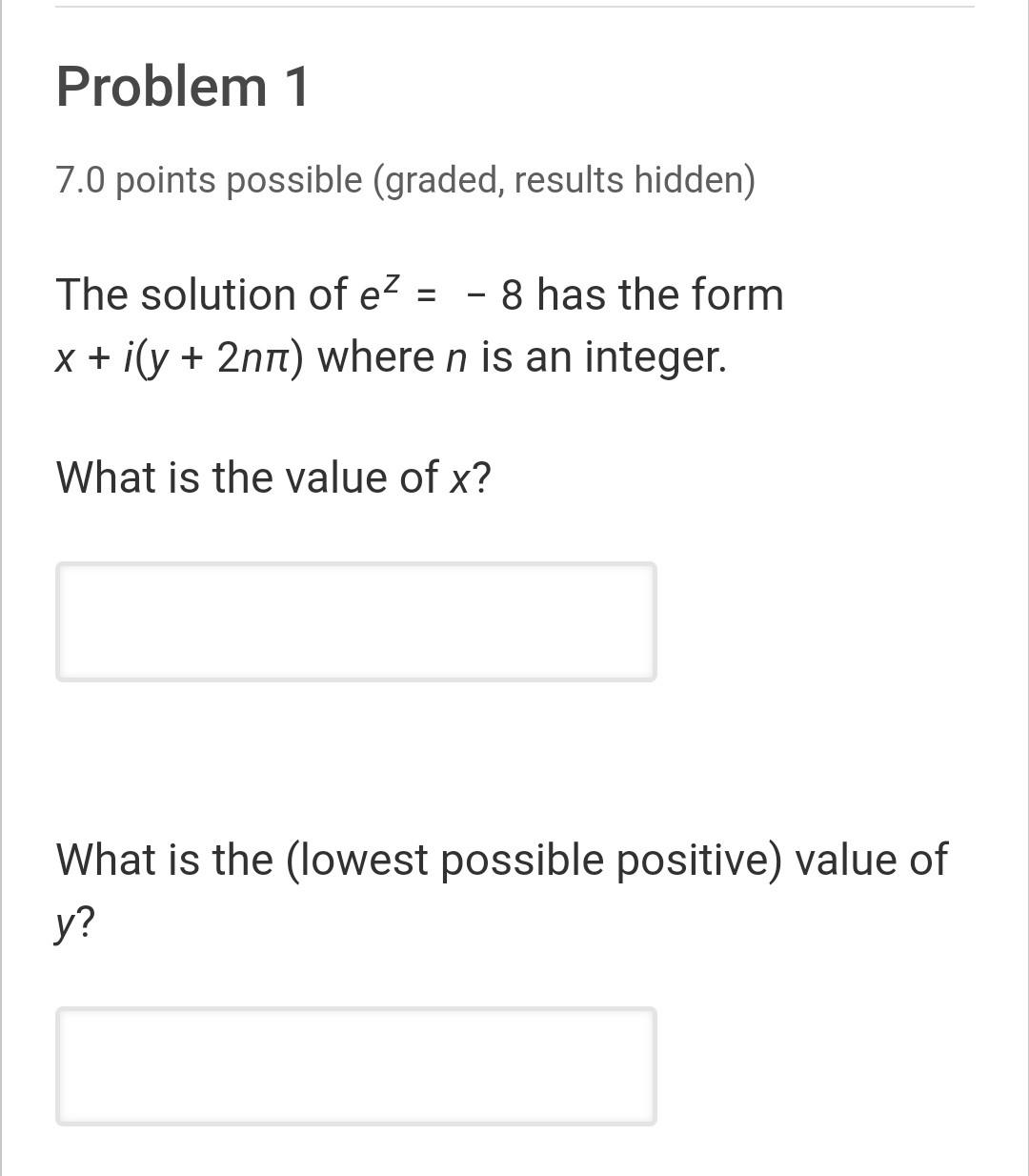Click the question about the lowest positive y
The height and width of the screenshot is (1176, 1029).
500,858
